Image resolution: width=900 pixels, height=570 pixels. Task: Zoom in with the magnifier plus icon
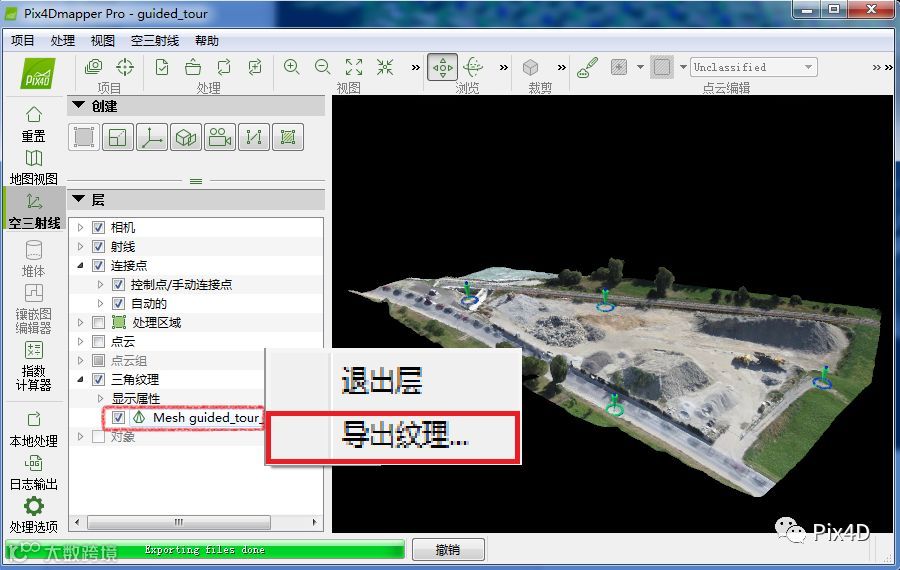(292, 67)
